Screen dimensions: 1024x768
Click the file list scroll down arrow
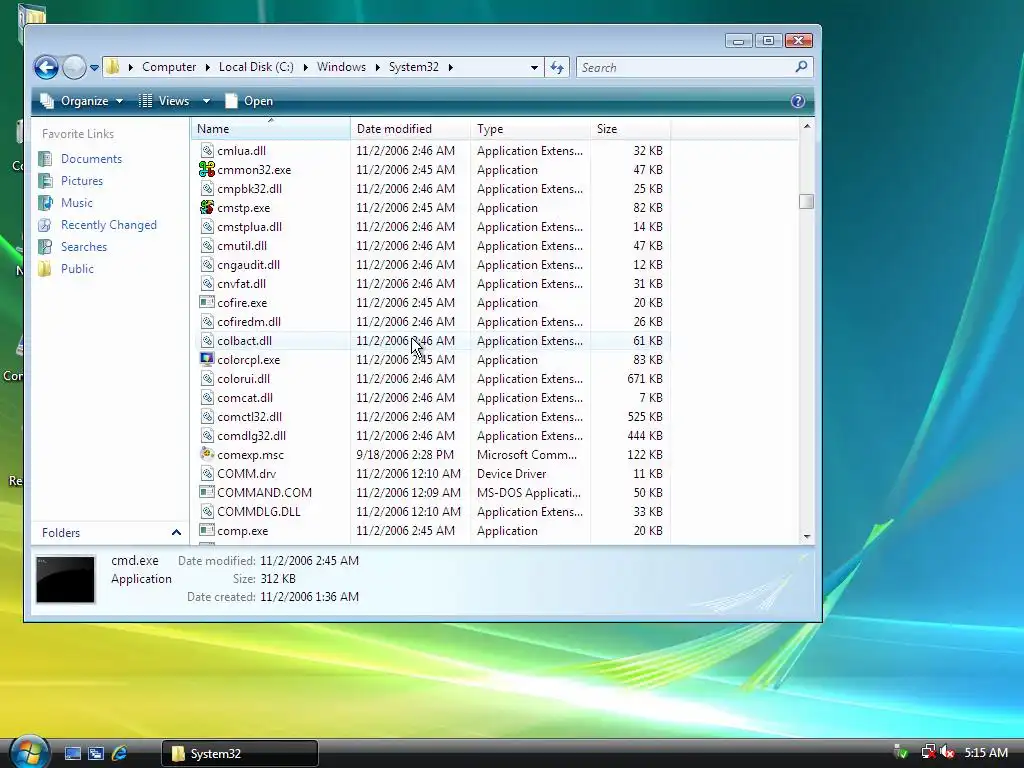tap(807, 536)
